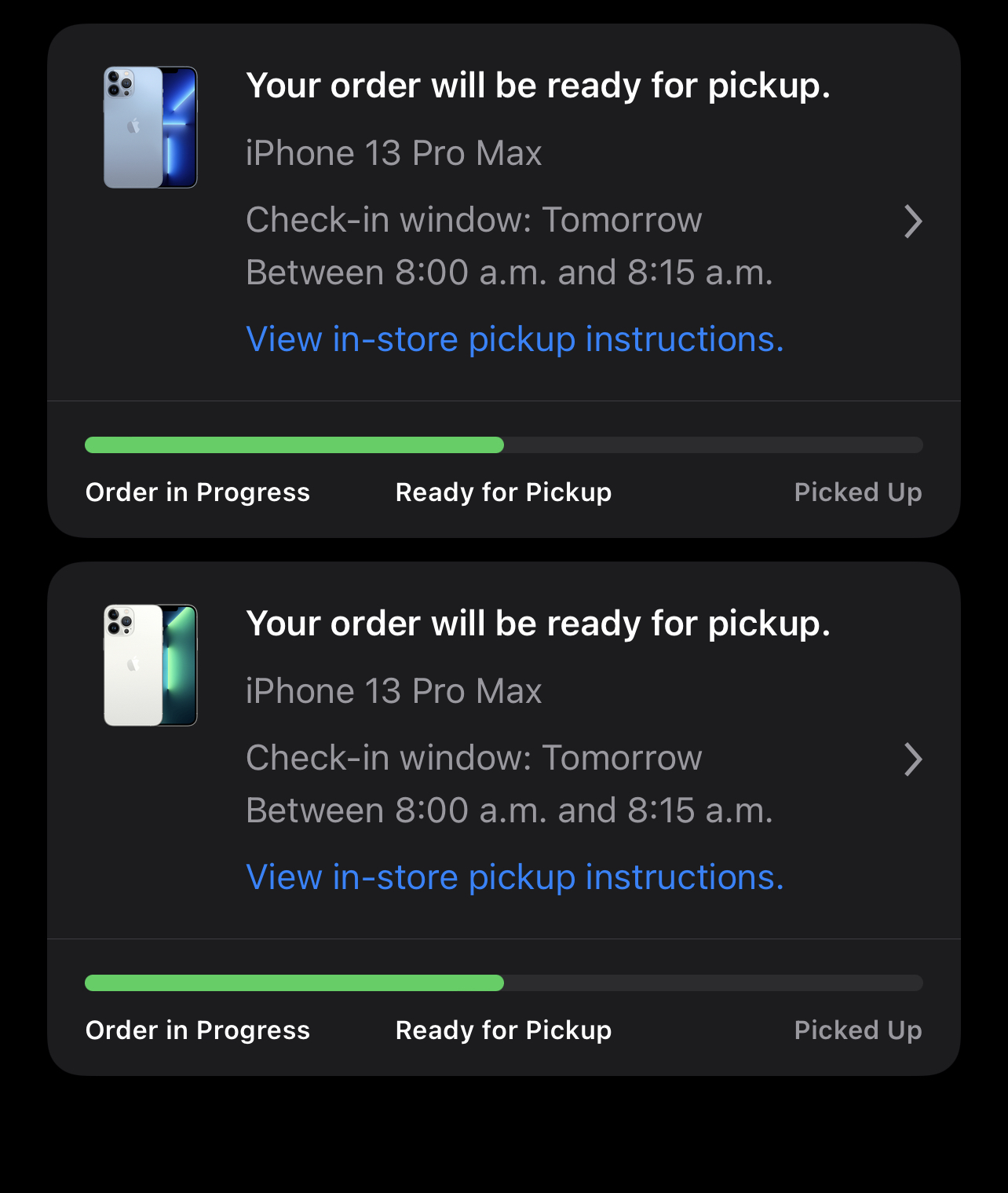The width and height of the screenshot is (1008, 1193).
Task: Tap pickup heading on Sierra Blue iPhone order
Action: tap(538, 86)
